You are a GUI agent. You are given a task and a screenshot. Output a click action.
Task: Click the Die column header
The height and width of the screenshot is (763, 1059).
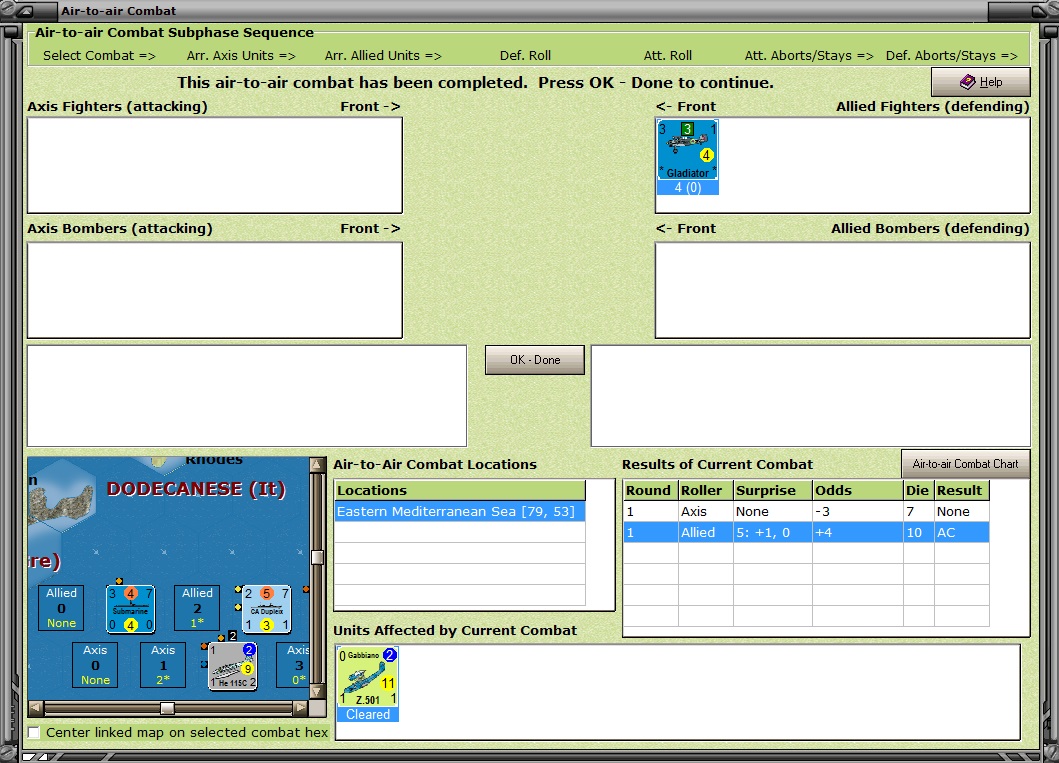(919, 490)
